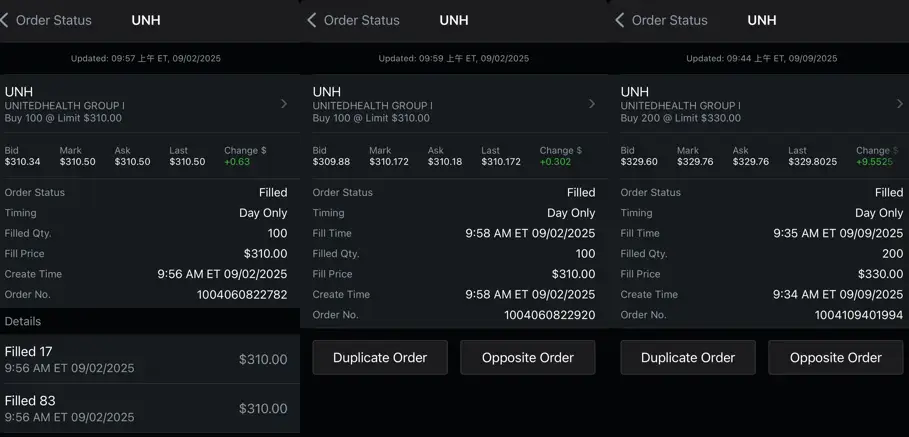Viewport: 909px width, 437px height.
Task: Tap the +9.5525 change value
Action: (x=874, y=162)
